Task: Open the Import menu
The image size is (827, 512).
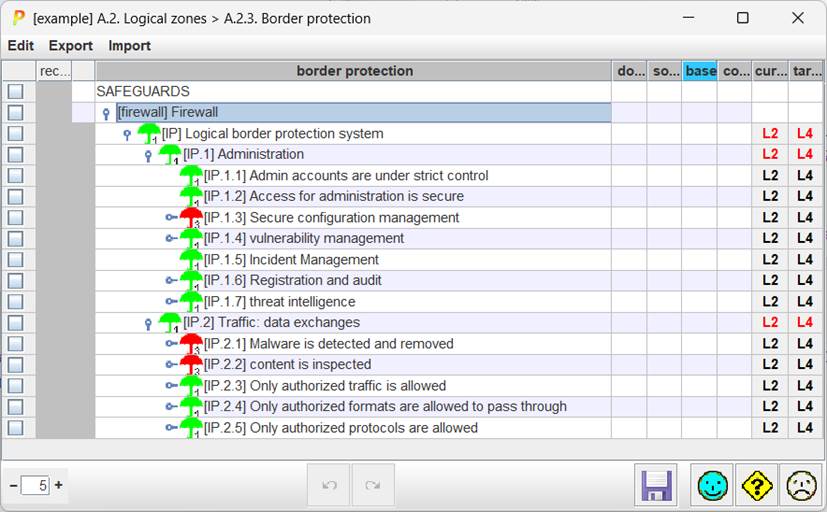Action: [x=129, y=46]
